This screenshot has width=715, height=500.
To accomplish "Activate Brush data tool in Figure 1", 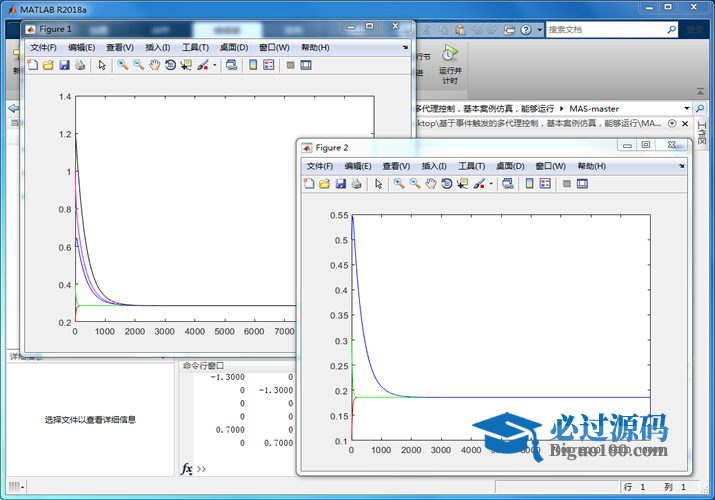I will 203,65.
